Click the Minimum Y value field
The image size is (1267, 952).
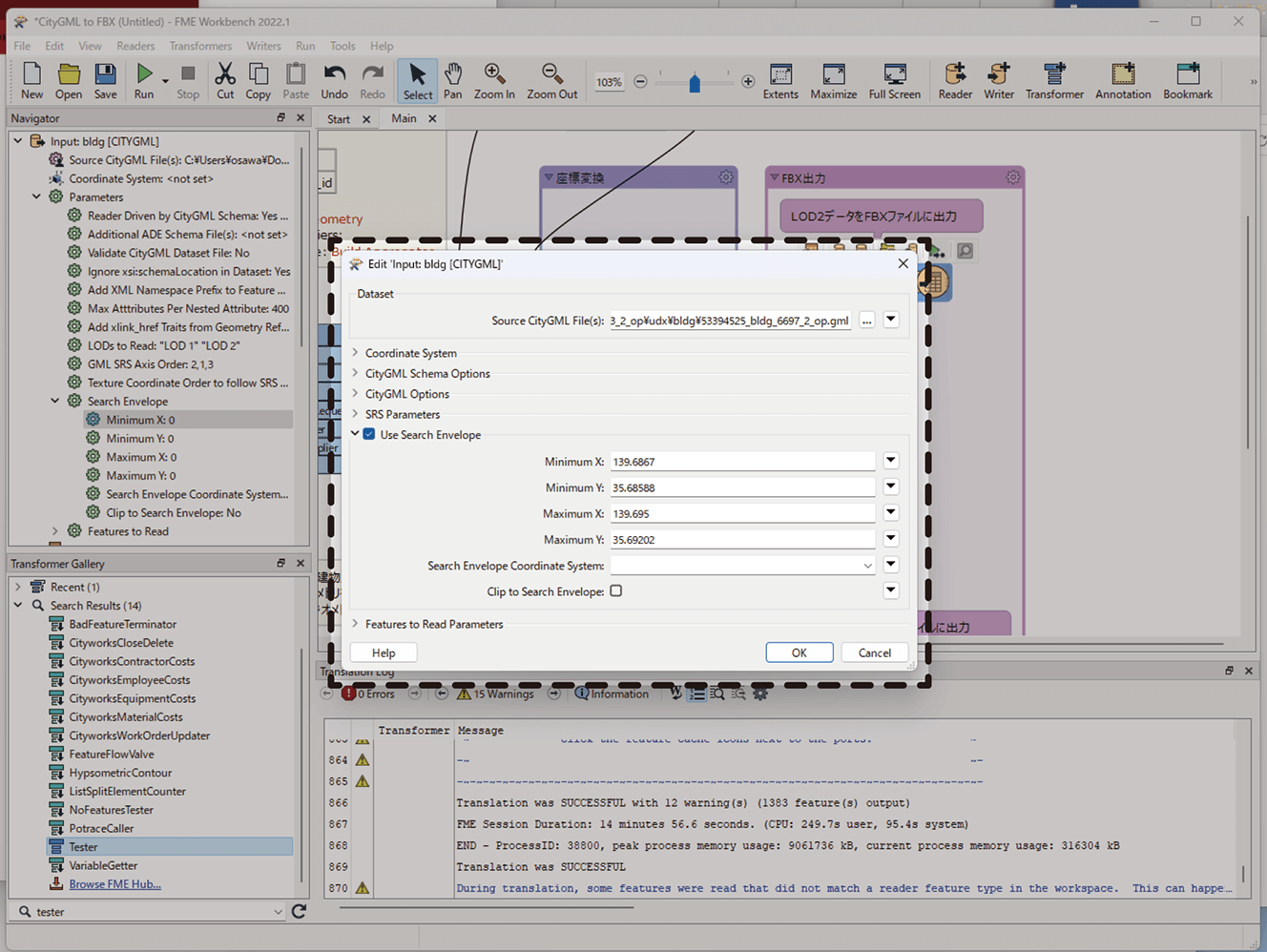[743, 487]
